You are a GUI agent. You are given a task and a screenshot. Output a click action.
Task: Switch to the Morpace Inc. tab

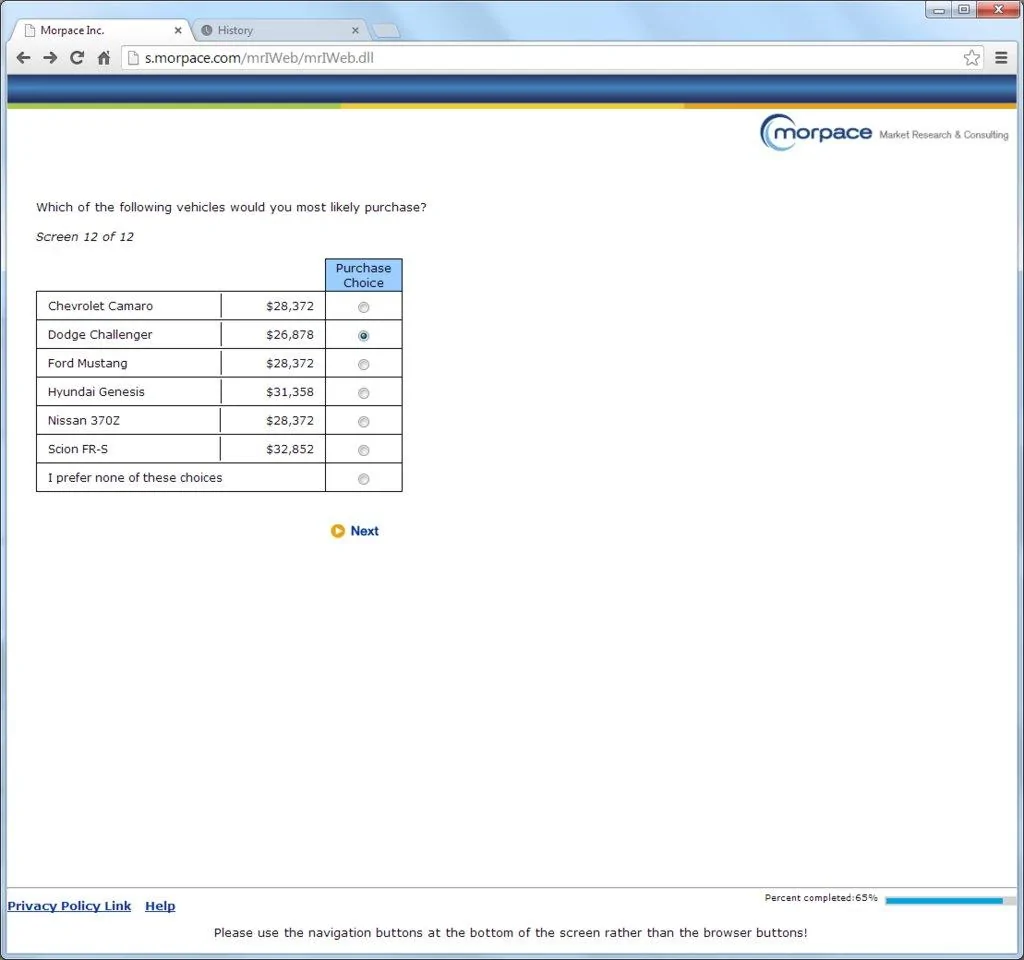(x=101, y=30)
